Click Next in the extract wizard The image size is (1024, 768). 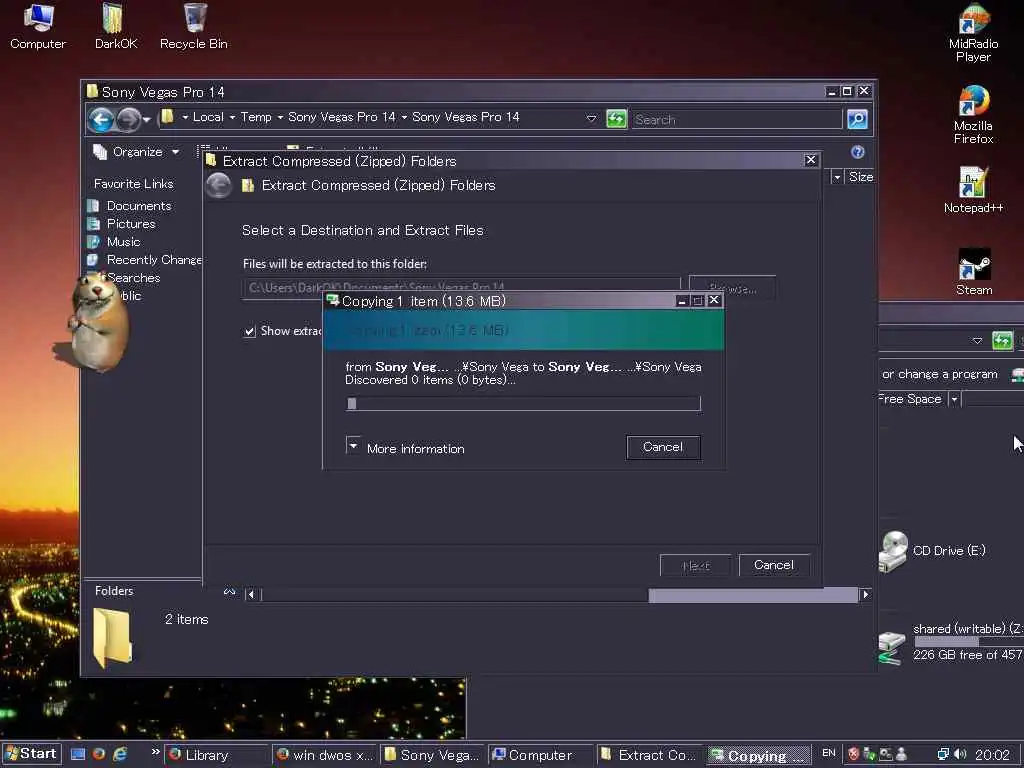pos(696,565)
